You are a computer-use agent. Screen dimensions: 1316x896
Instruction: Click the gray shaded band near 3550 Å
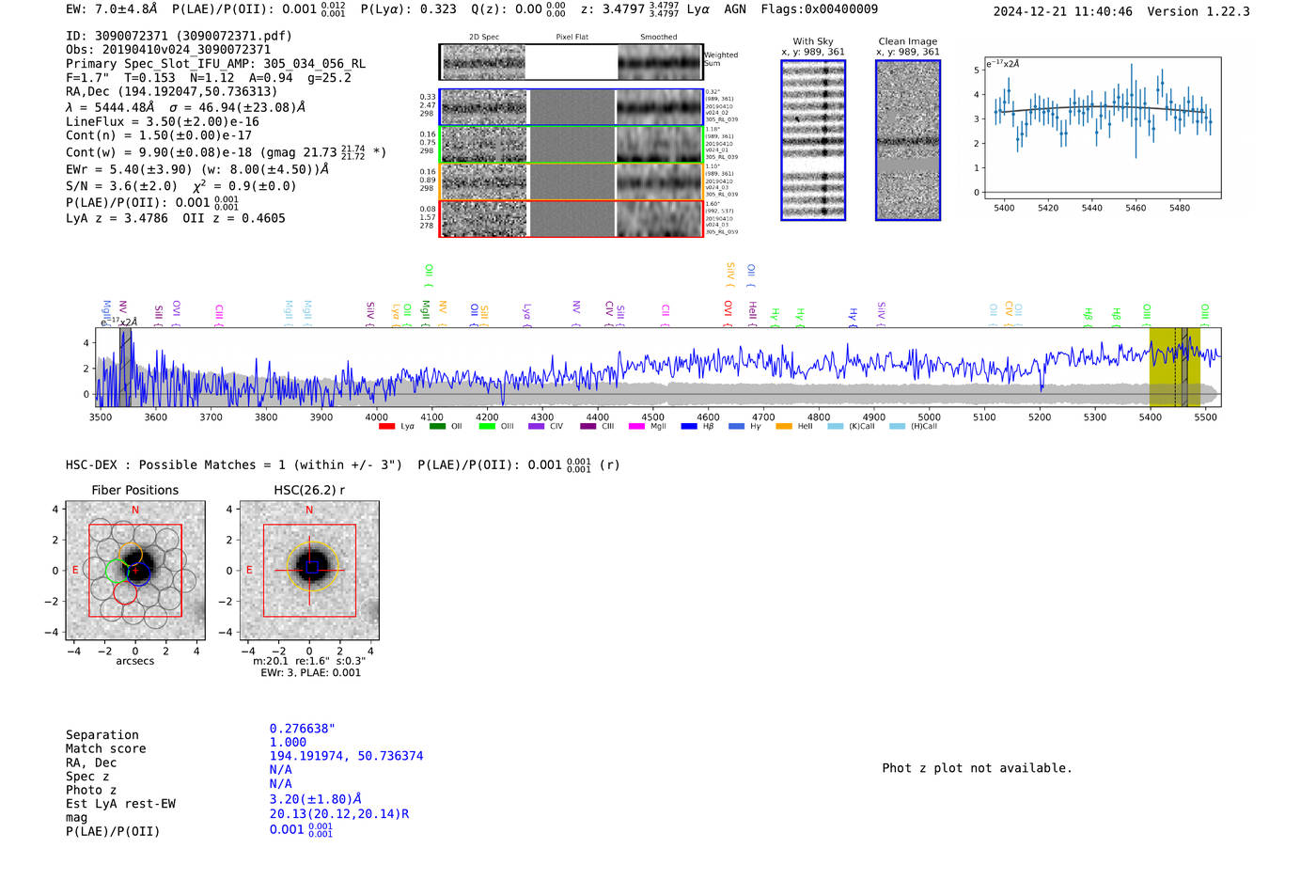pos(126,367)
